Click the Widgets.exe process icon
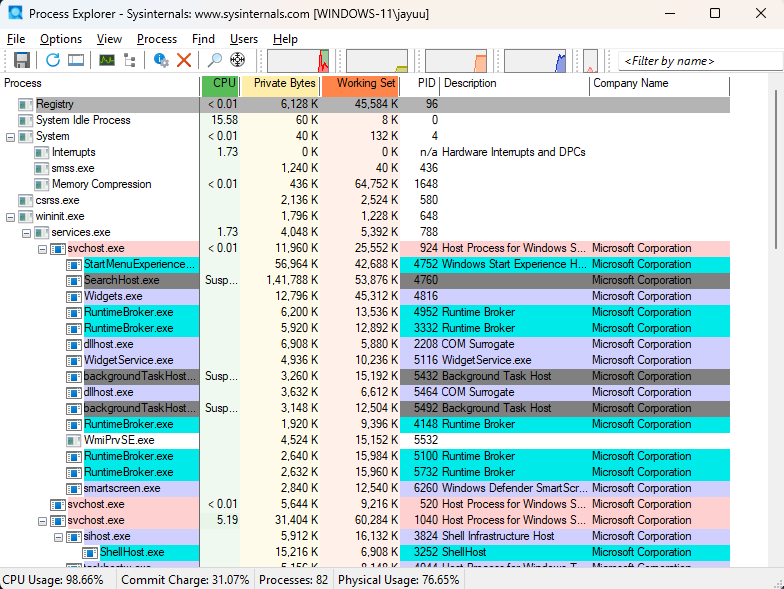 (x=74, y=296)
